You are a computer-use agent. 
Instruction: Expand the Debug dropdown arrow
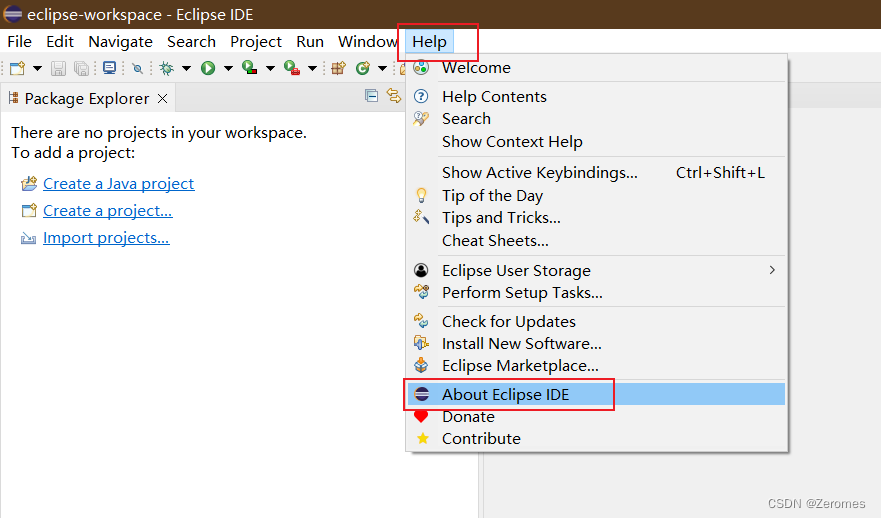tap(186, 69)
